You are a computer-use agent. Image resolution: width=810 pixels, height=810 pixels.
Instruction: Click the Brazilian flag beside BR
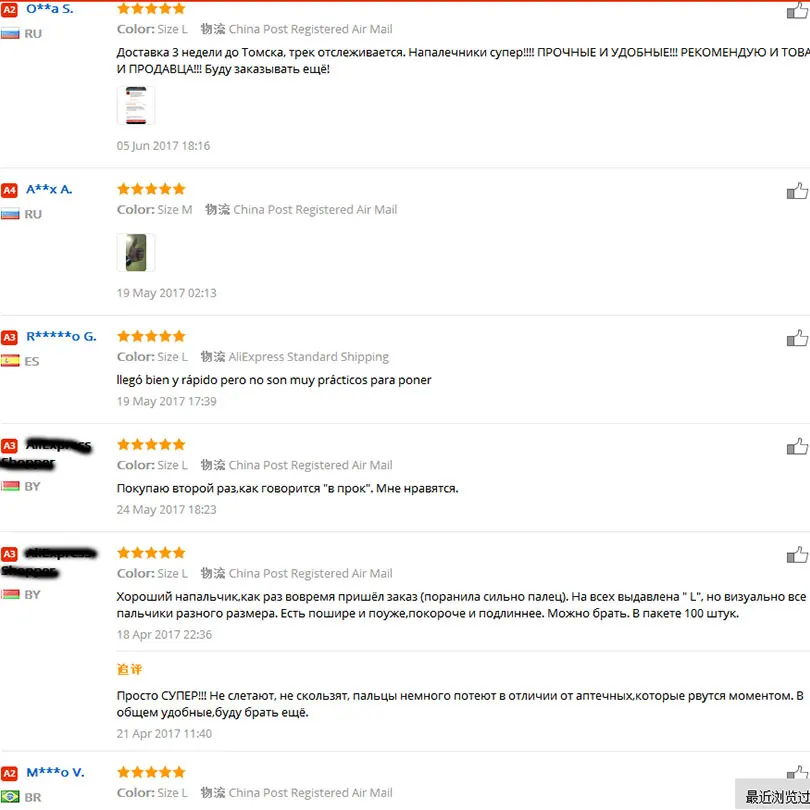pos(10,797)
